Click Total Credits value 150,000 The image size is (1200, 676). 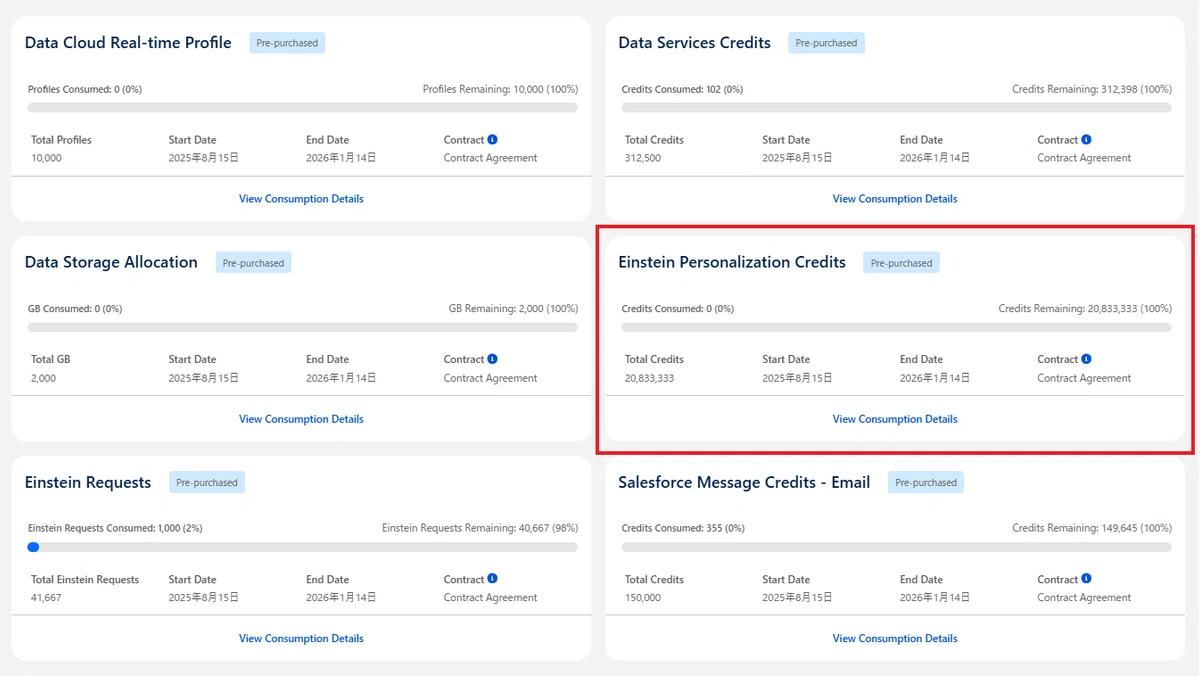point(643,597)
